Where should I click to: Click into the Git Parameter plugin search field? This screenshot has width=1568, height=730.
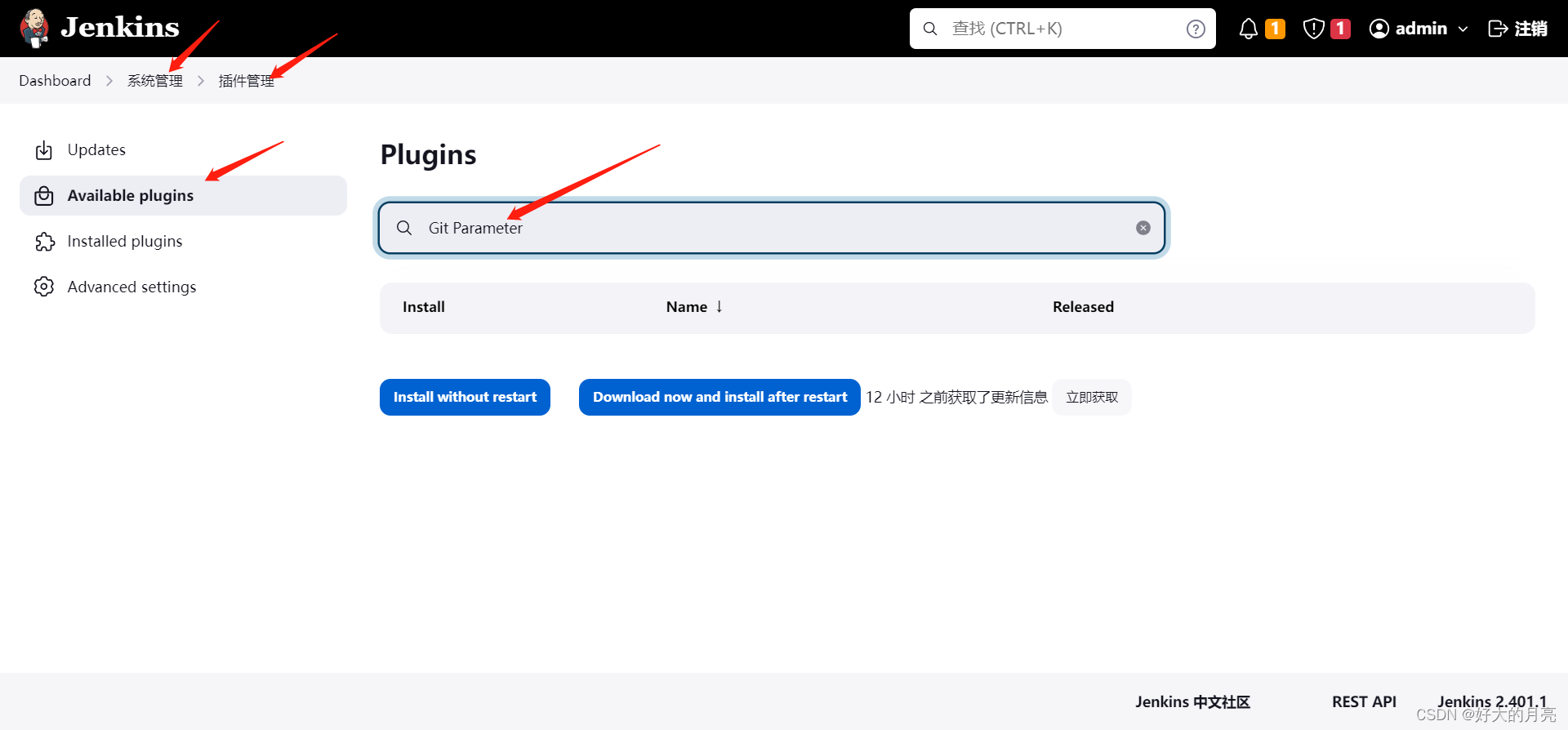click(772, 228)
